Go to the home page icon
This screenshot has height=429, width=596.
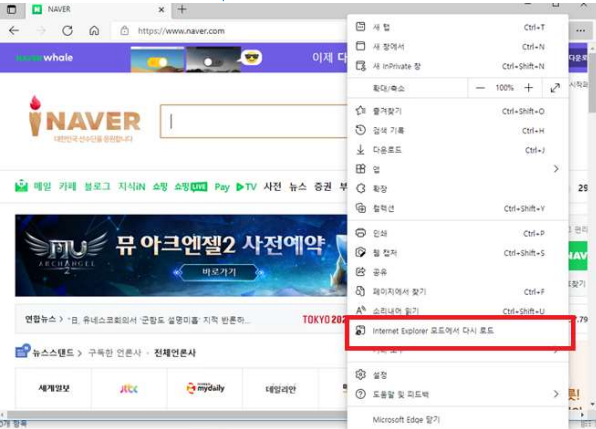coord(94,31)
